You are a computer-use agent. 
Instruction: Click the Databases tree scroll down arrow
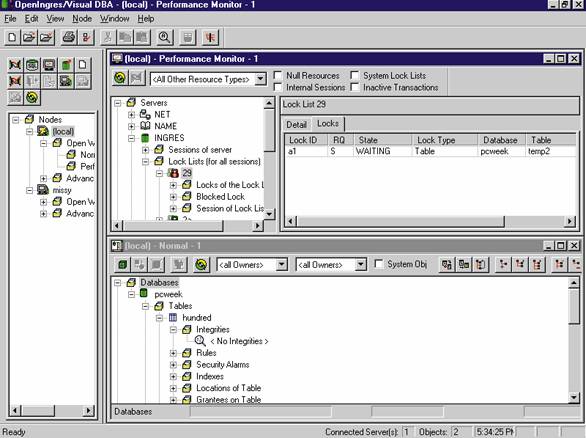[x=573, y=397]
